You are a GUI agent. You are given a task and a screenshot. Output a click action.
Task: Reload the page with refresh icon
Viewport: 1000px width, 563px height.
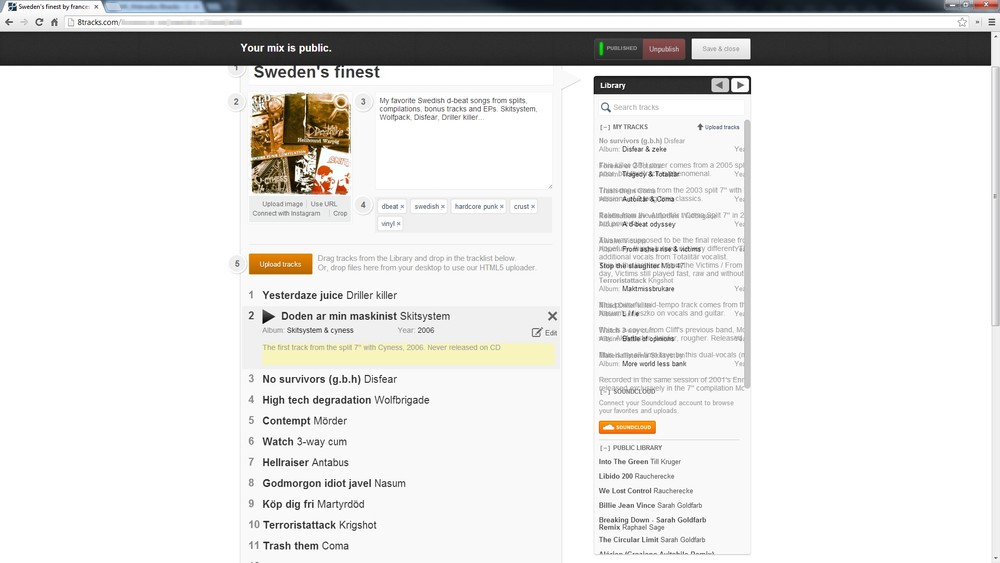(39, 22)
